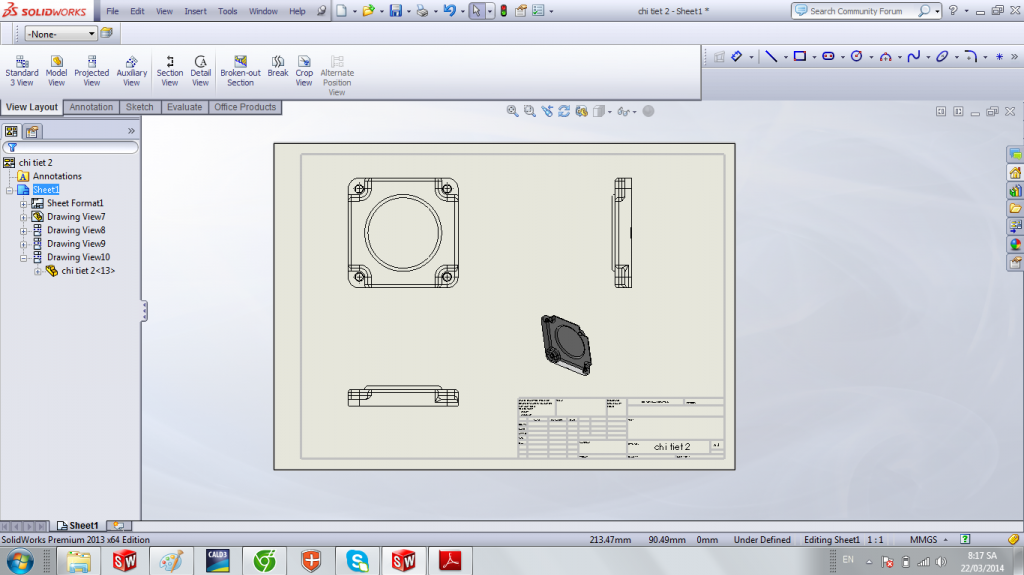Expand Drawing View8 tree node
The height and width of the screenshot is (575, 1024).
tap(24, 231)
